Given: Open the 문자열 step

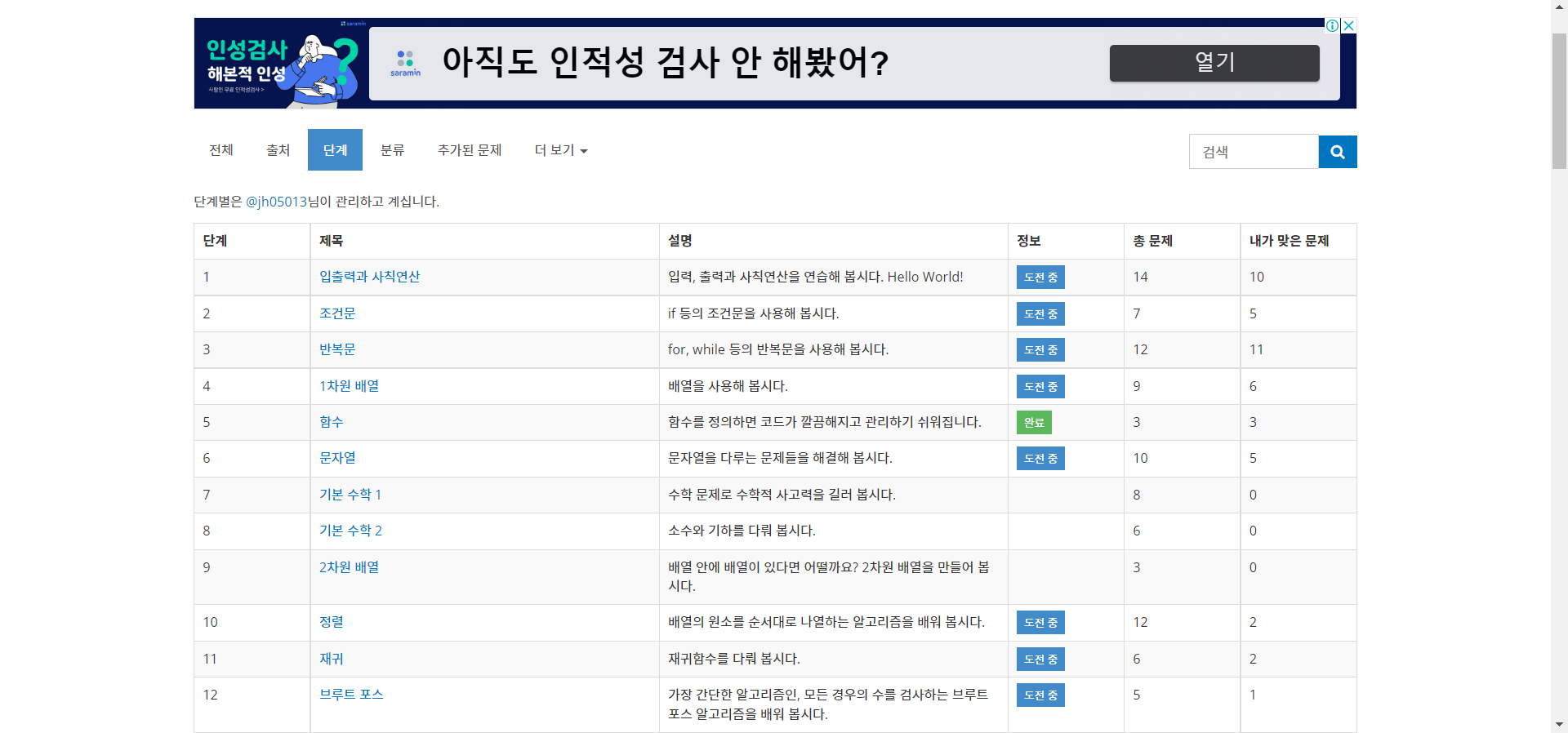Looking at the screenshot, I should (x=337, y=458).
